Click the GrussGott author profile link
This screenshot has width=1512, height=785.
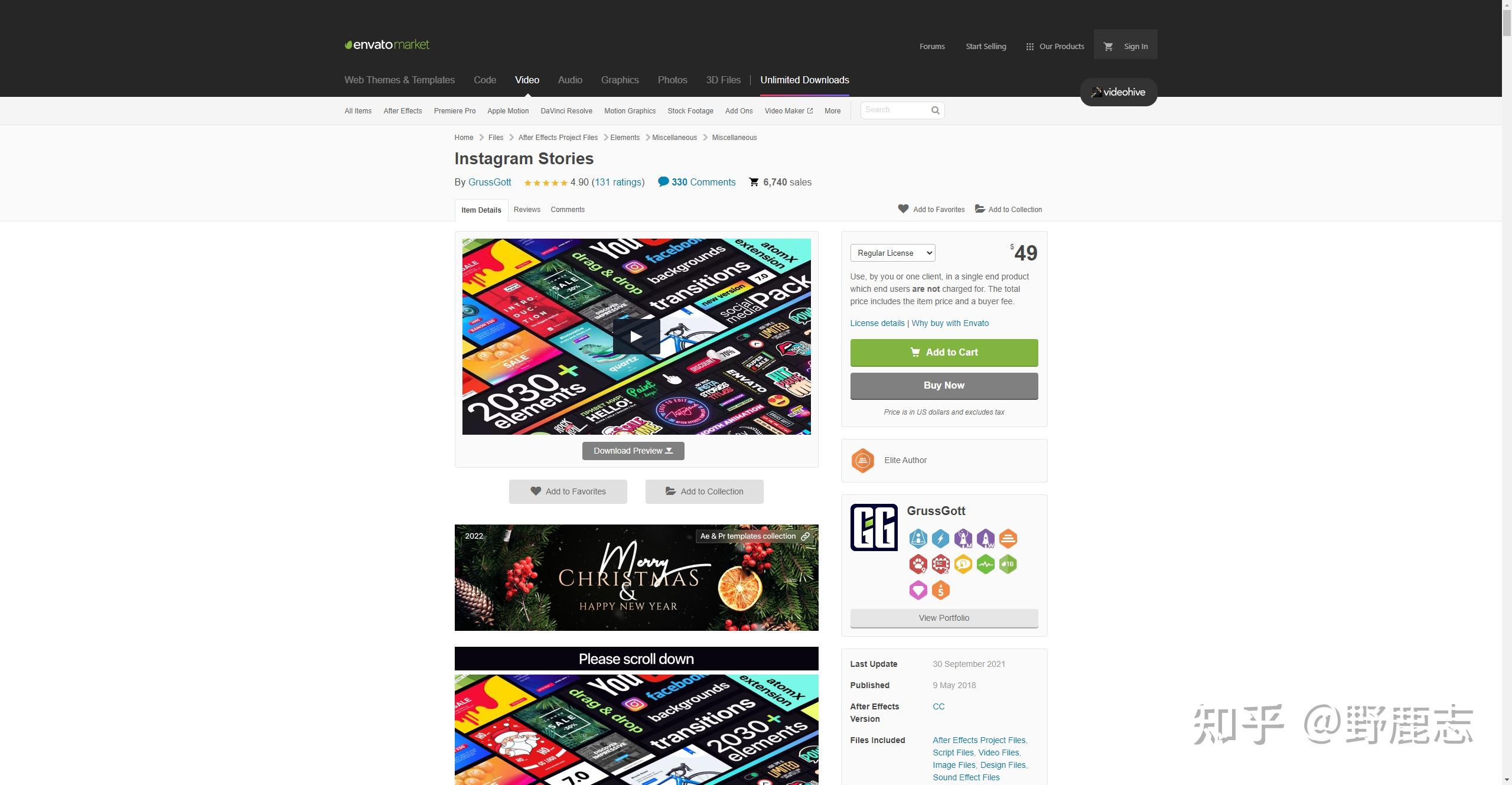point(489,182)
